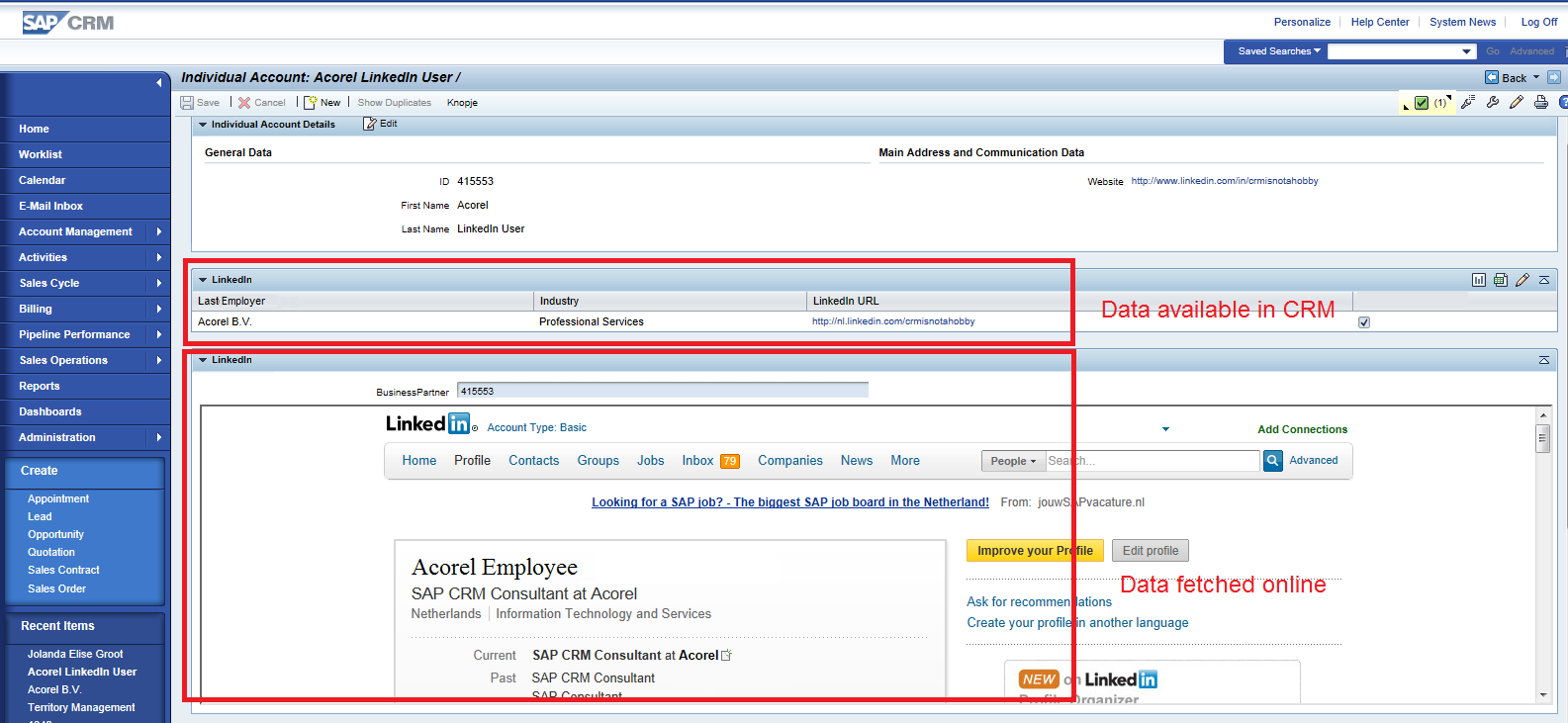Image resolution: width=1568 pixels, height=723 pixels.
Task: Create a new Appointment
Action: (x=58, y=498)
